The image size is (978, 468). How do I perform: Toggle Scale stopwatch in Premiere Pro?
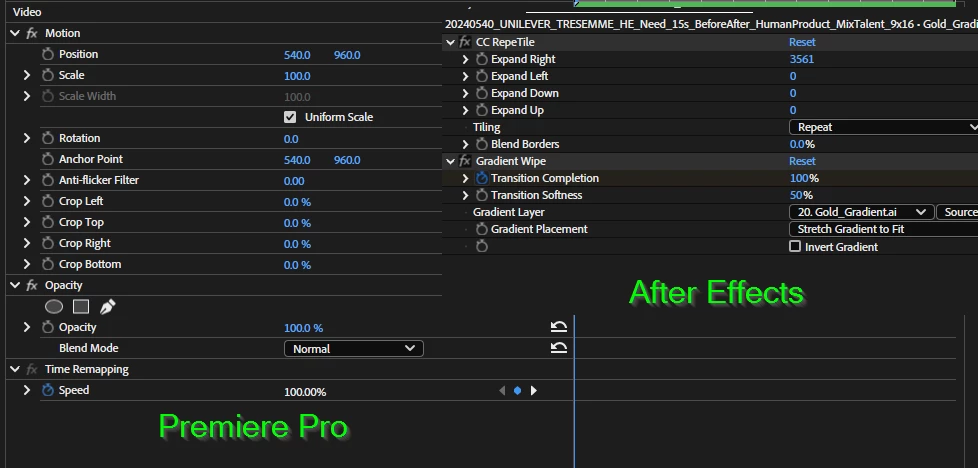point(48,76)
